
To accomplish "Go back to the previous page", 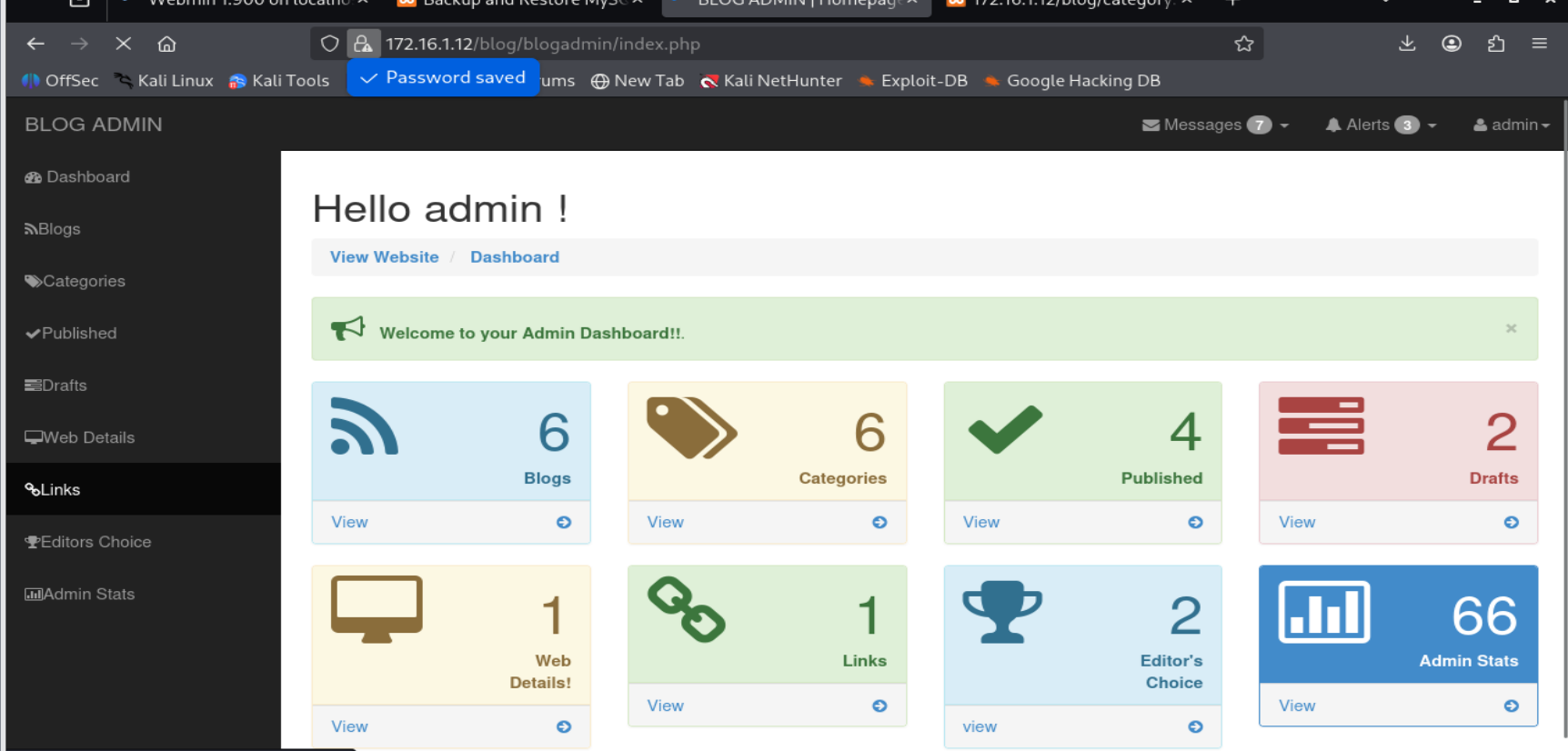I will coord(35,44).
